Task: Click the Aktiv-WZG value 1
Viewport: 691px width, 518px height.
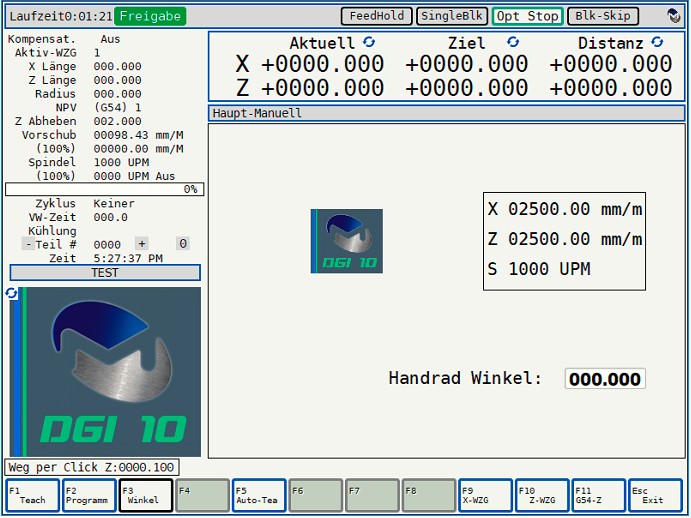Action: coord(97,53)
